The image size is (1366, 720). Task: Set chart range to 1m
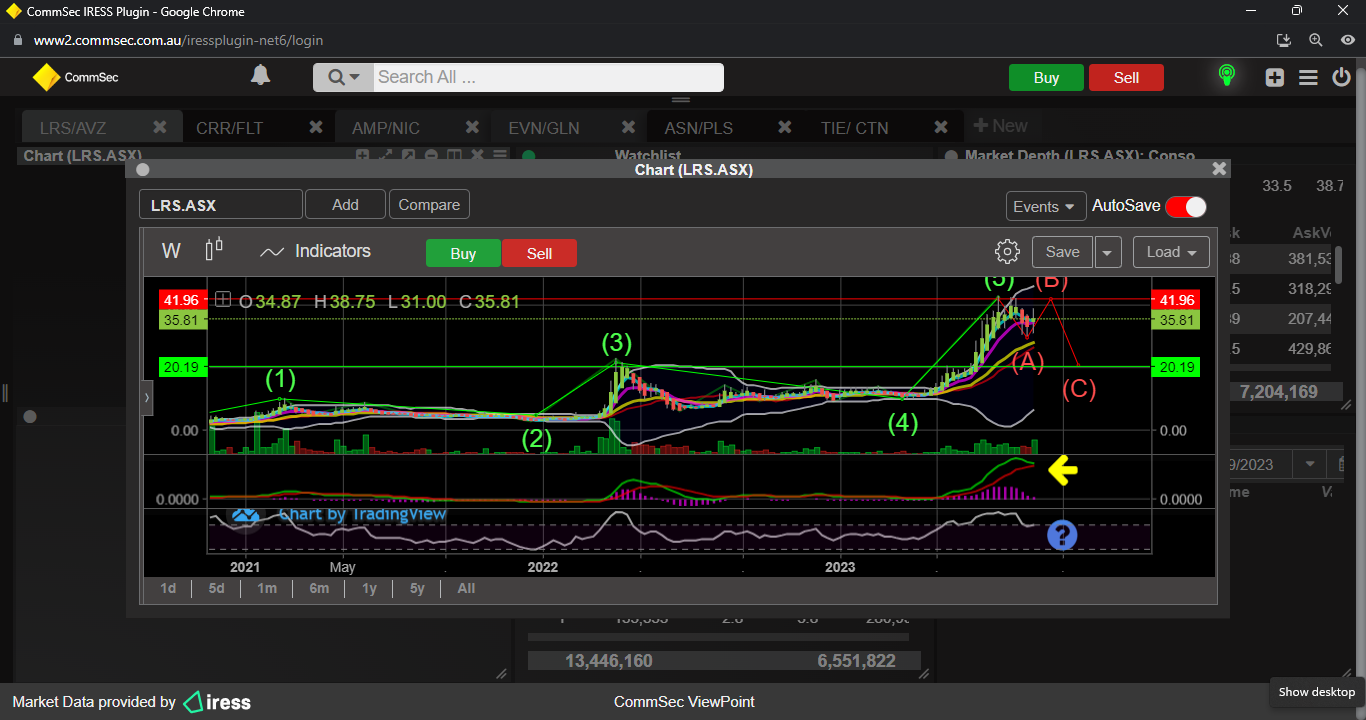pyautogui.click(x=267, y=588)
